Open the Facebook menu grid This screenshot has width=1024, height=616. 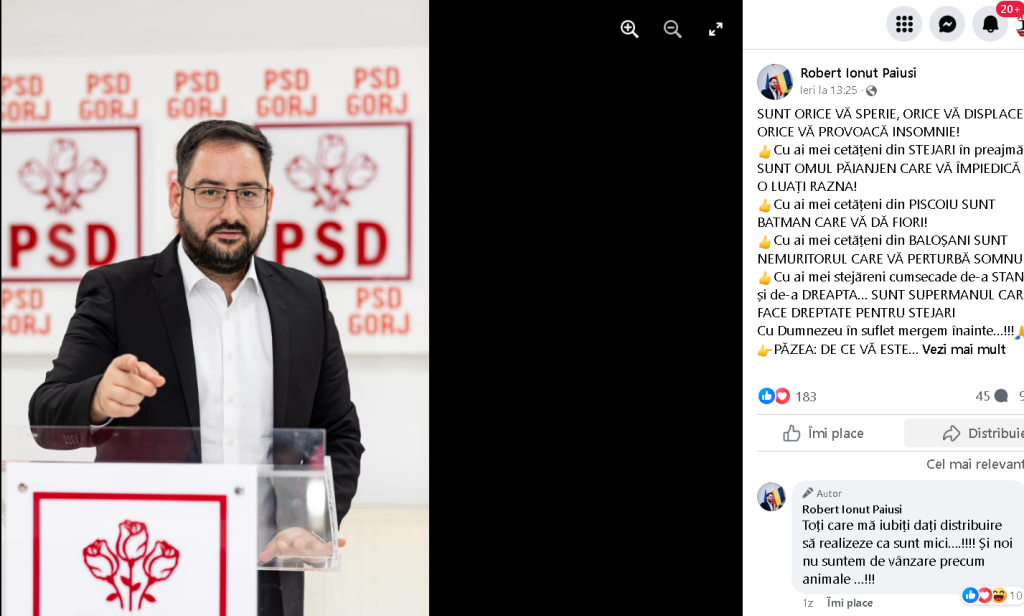point(904,24)
